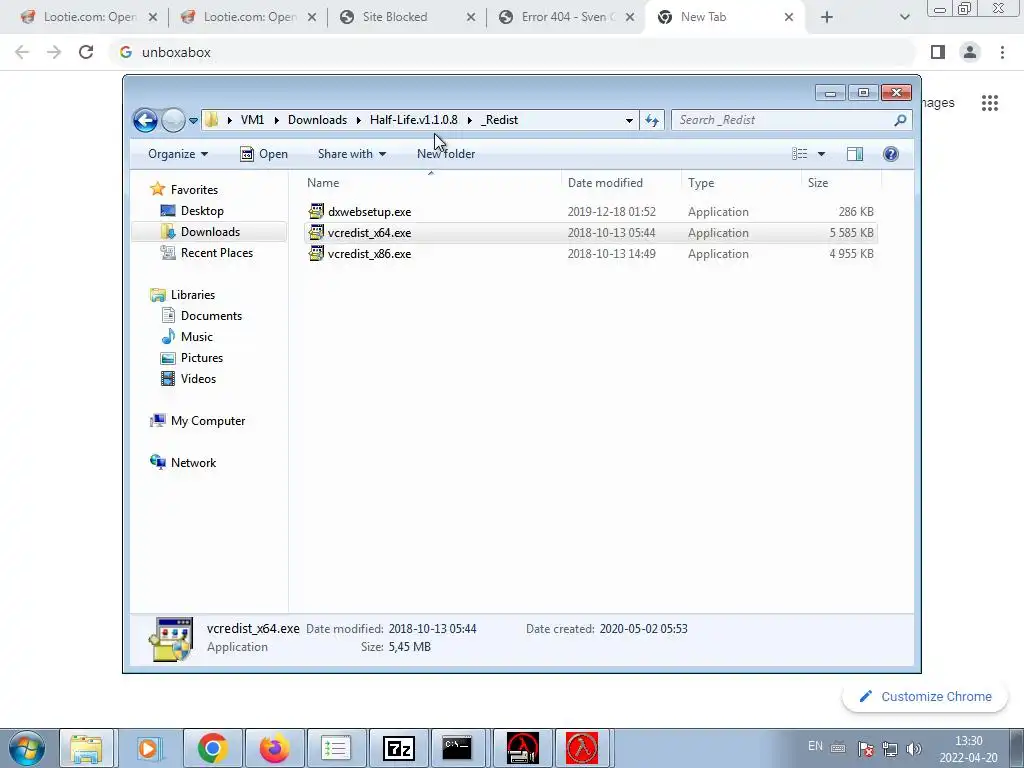Open Half-Life lambda icon in taskbar
The height and width of the screenshot is (768, 1024).
(582, 748)
